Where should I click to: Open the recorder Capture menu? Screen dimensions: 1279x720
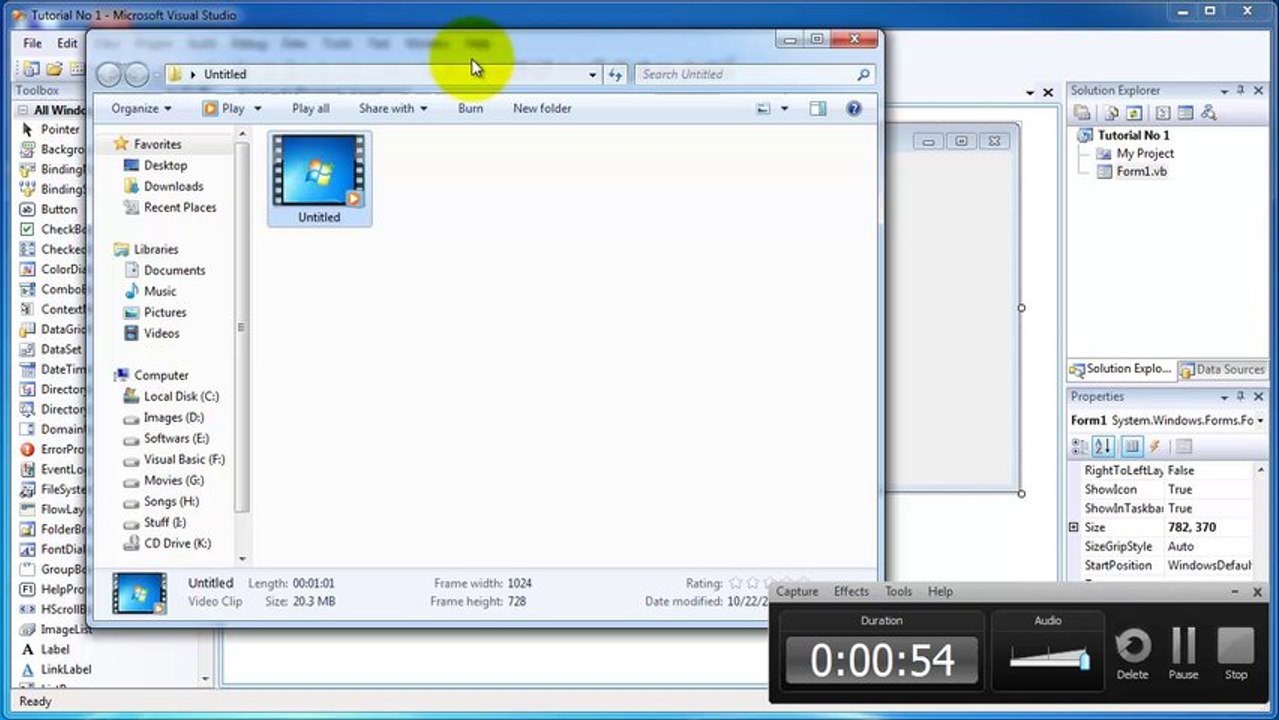797,591
